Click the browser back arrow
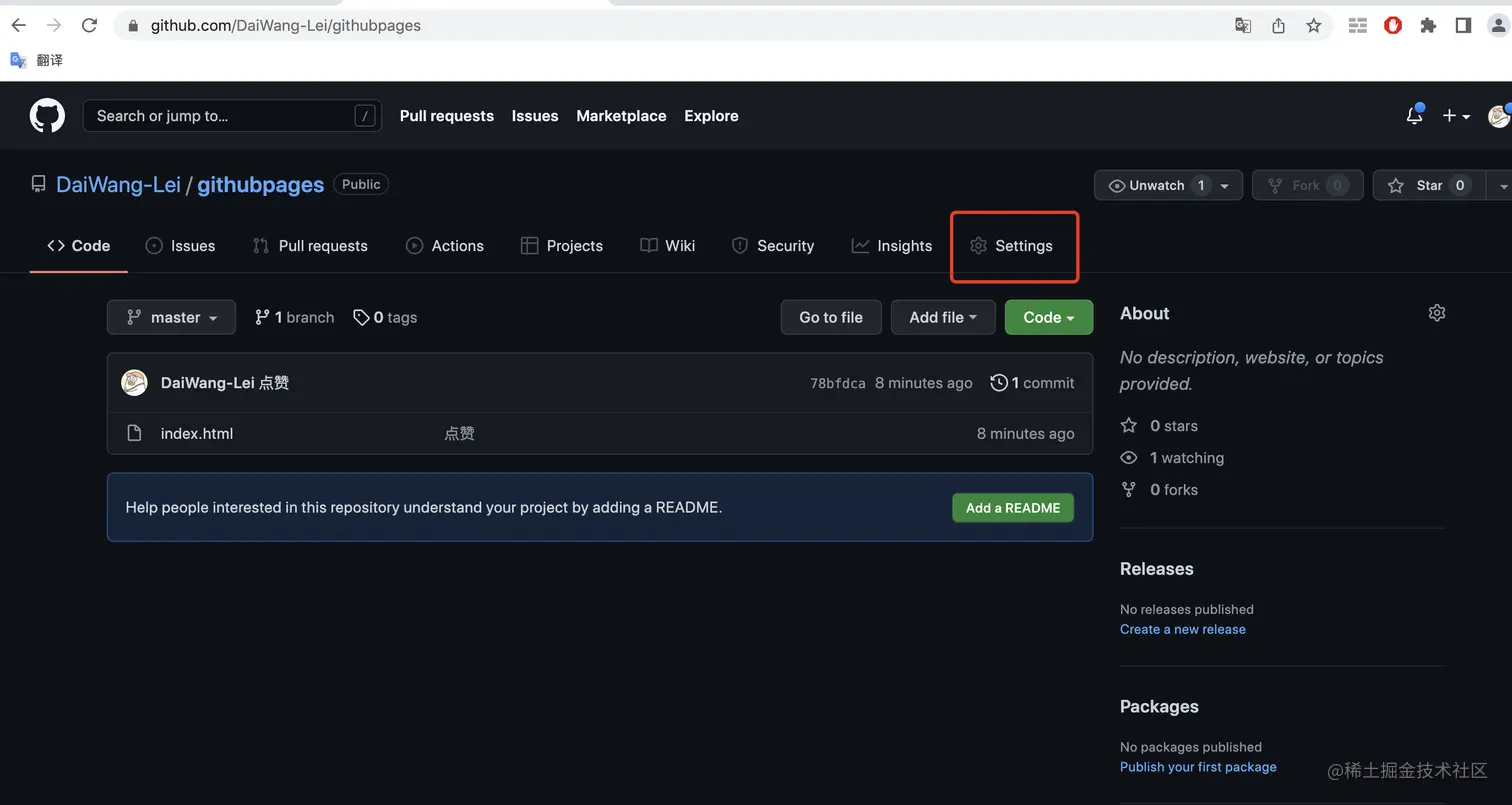The height and width of the screenshot is (805, 1512). tap(18, 25)
